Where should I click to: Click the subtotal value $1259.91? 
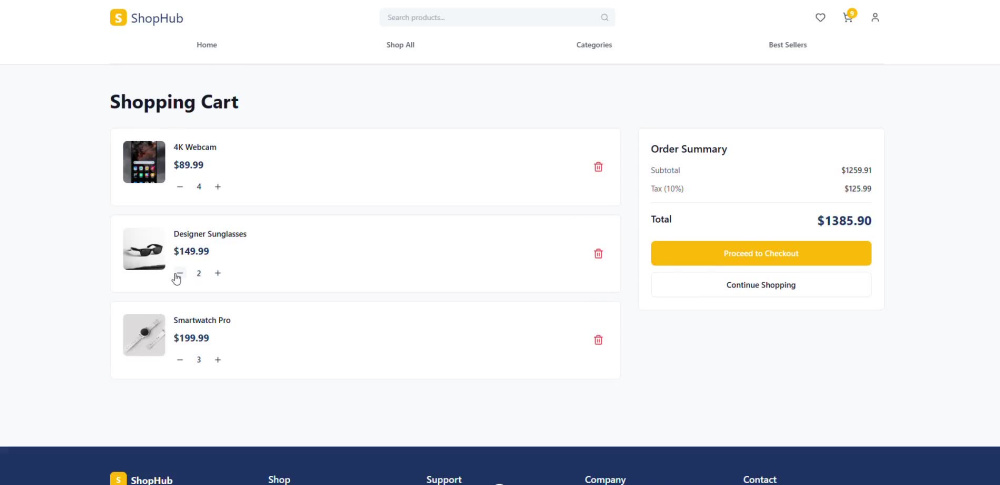tap(856, 170)
